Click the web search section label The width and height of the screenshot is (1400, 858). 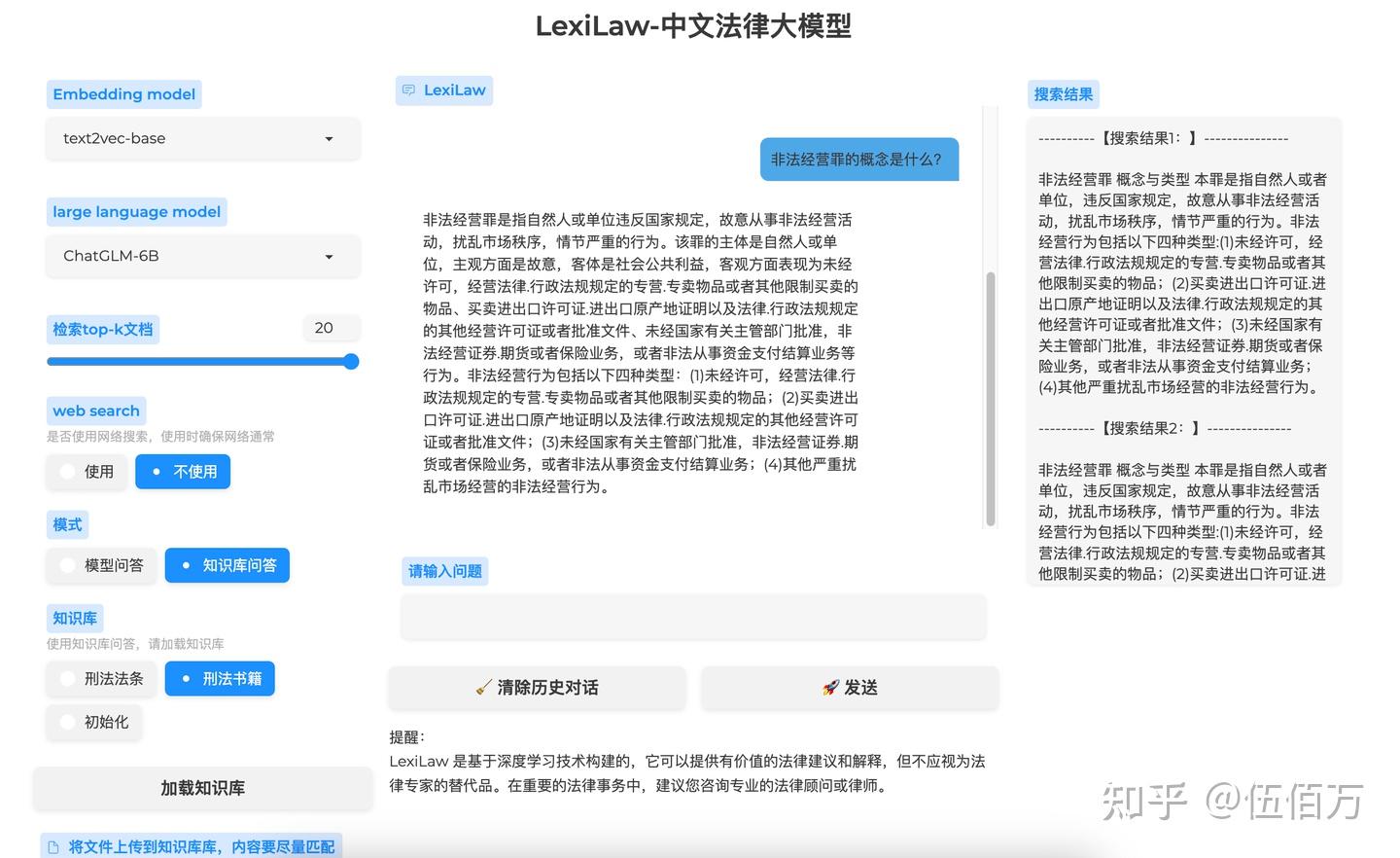pos(95,410)
